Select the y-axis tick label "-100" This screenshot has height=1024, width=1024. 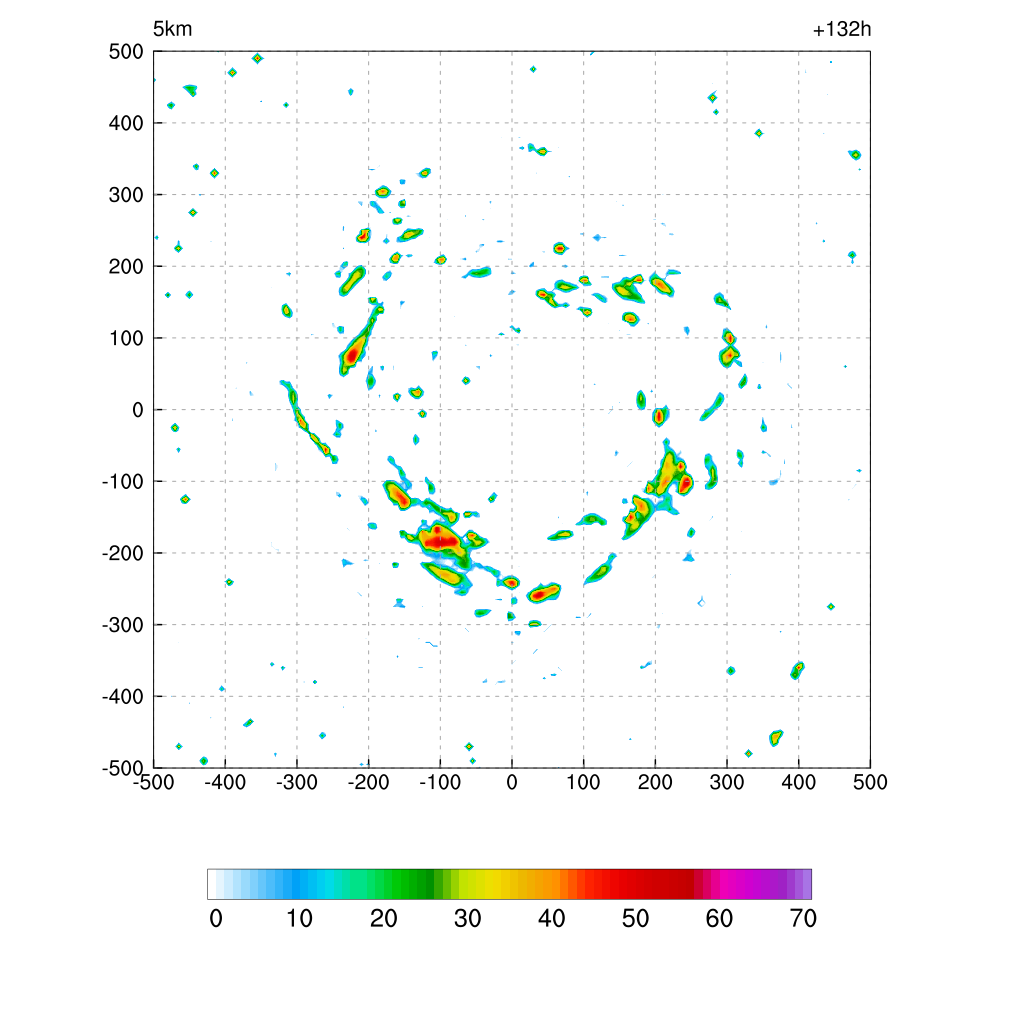click(x=123, y=481)
